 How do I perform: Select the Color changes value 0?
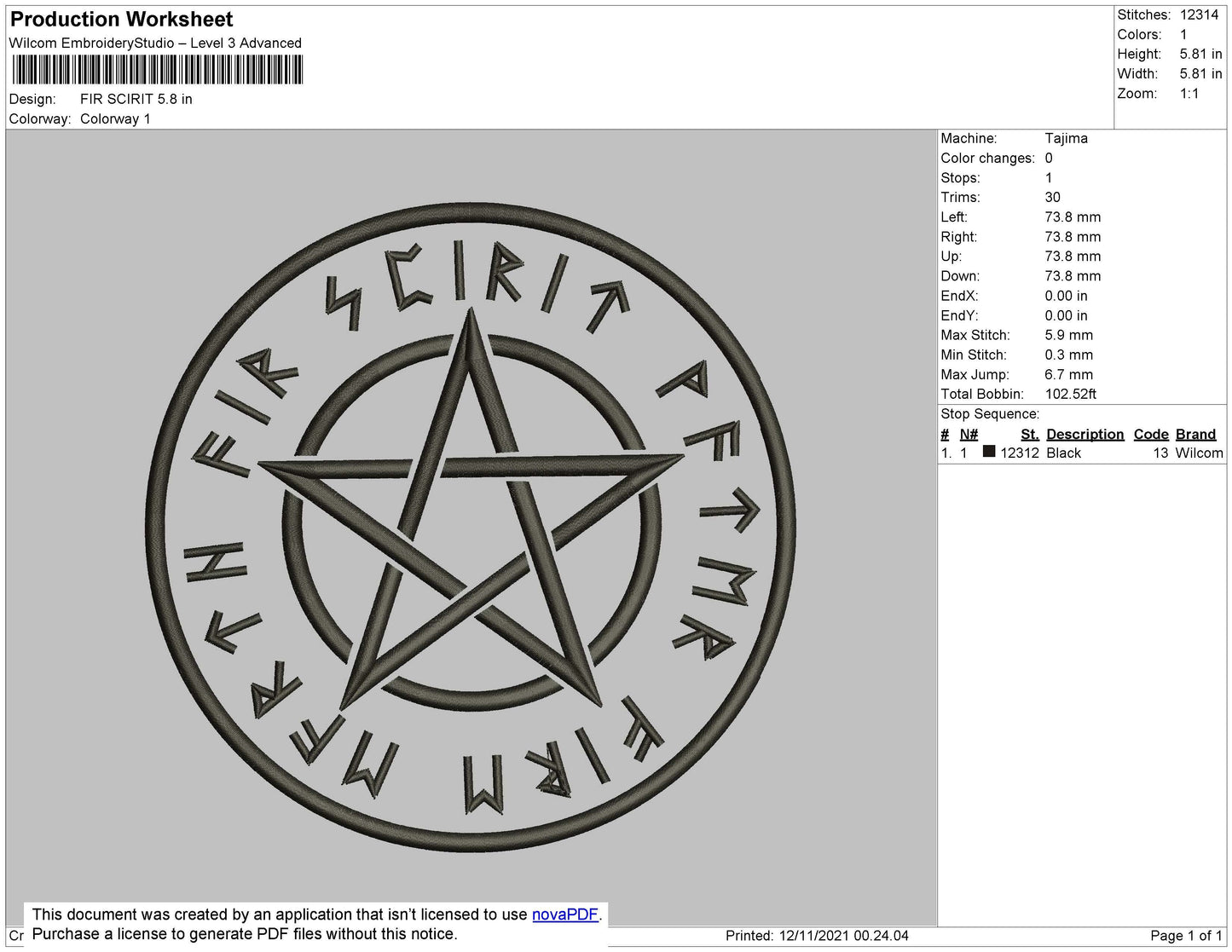coord(1049,158)
